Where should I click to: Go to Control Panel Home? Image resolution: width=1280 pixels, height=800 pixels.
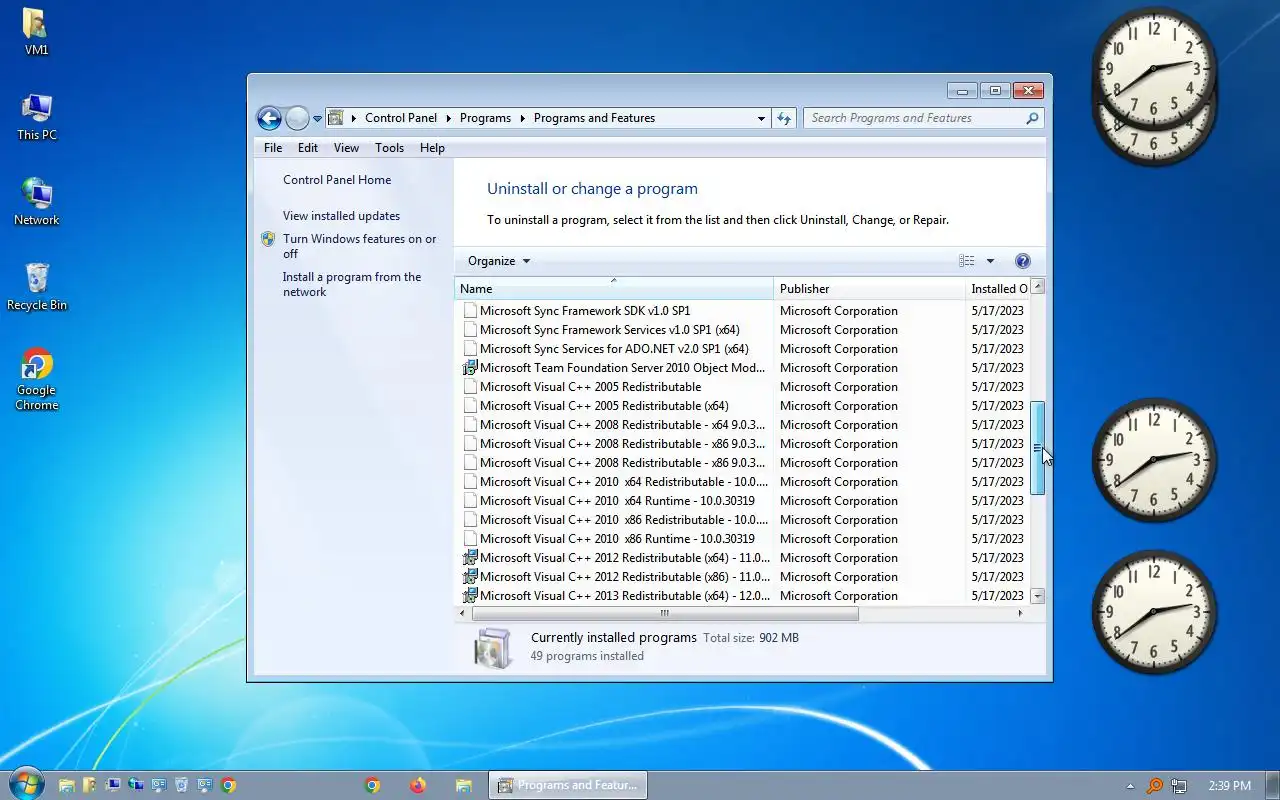[x=337, y=180]
